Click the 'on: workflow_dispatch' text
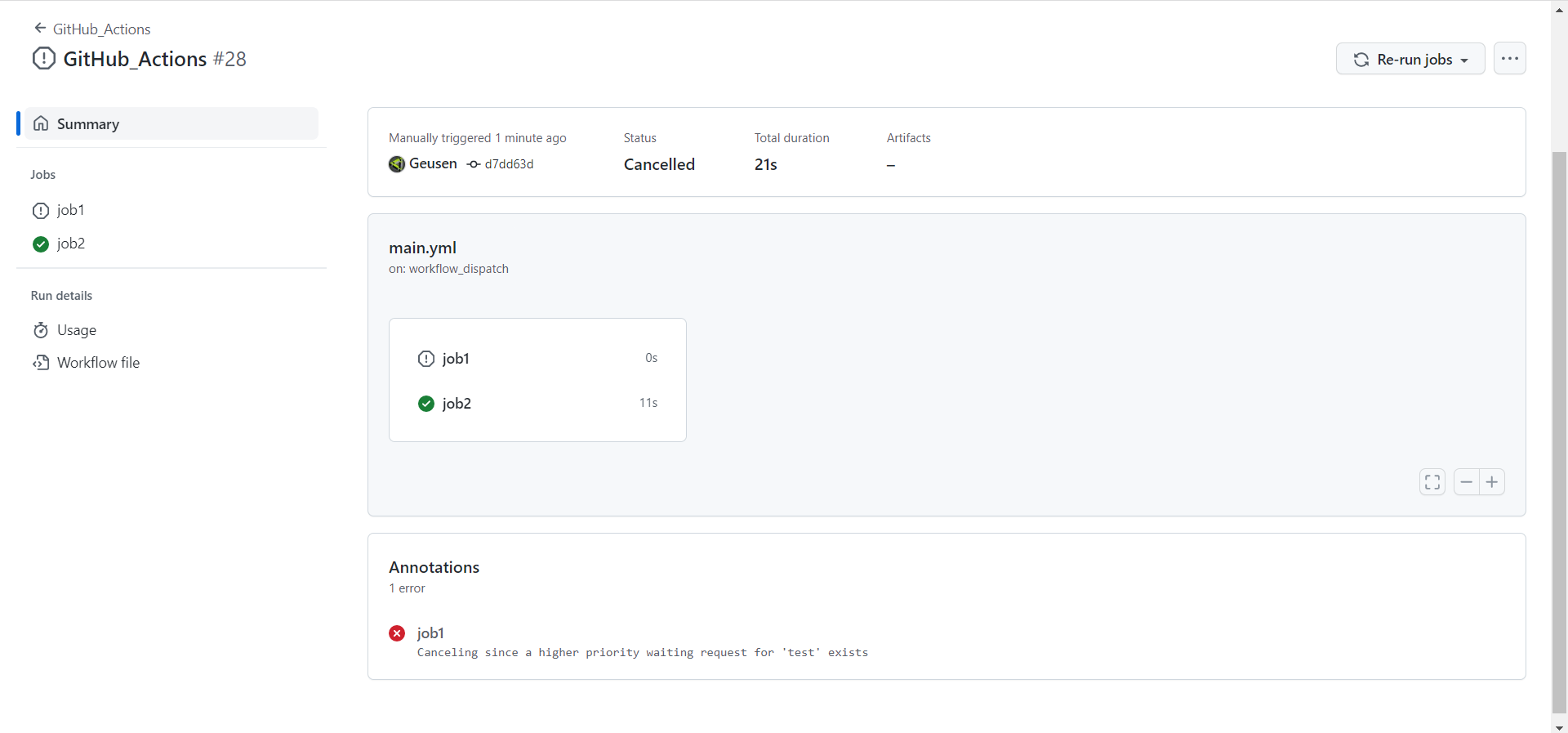 [x=448, y=269]
